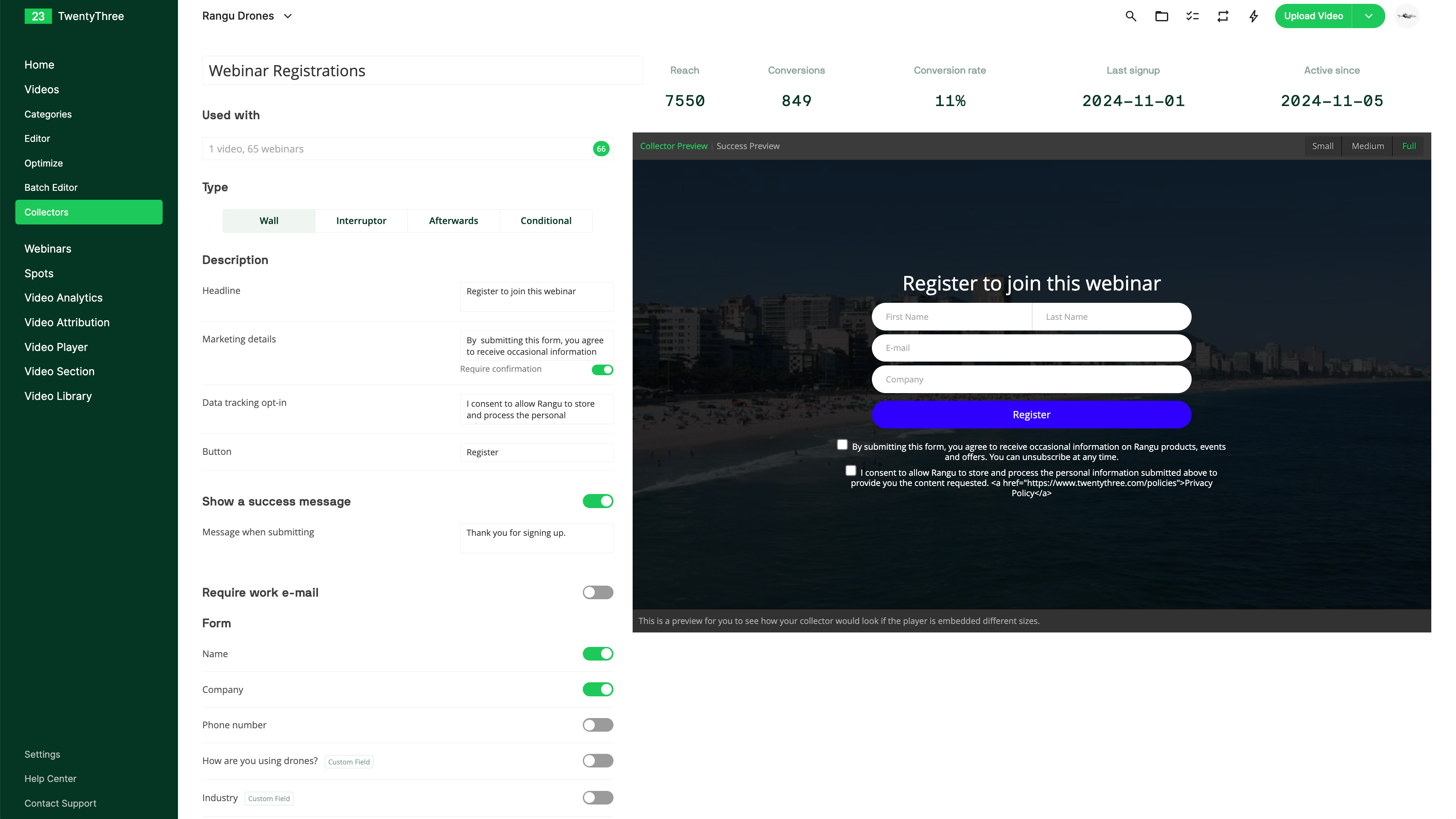Switch to Success Preview tab
The height and width of the screenshot is (819, 1456).
coord(747,146)
